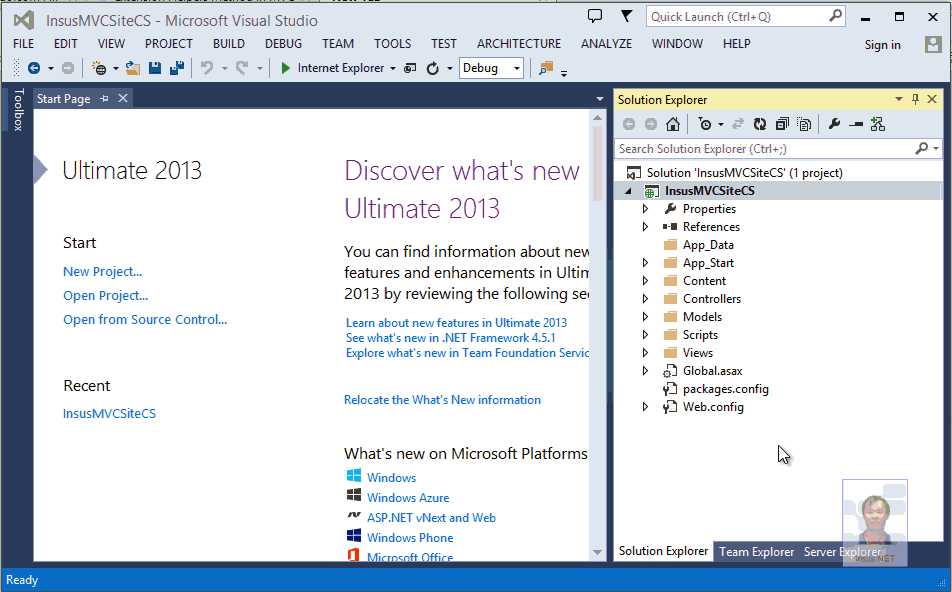Click Open from Source Control... link
The image size is (952, 592).
pos(145,319)
